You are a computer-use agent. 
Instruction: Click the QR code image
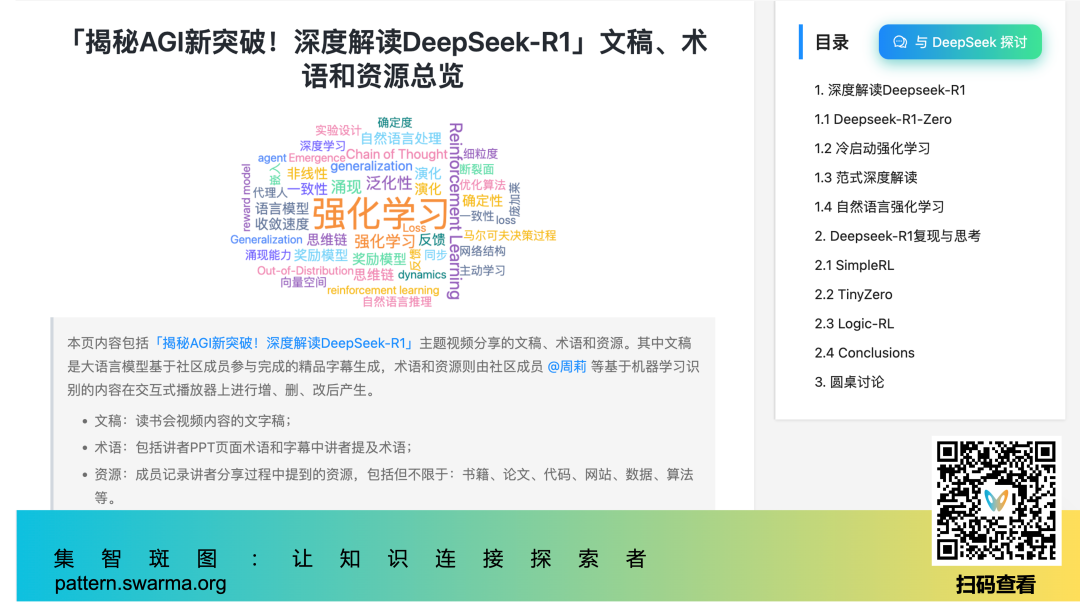[996, 501]
